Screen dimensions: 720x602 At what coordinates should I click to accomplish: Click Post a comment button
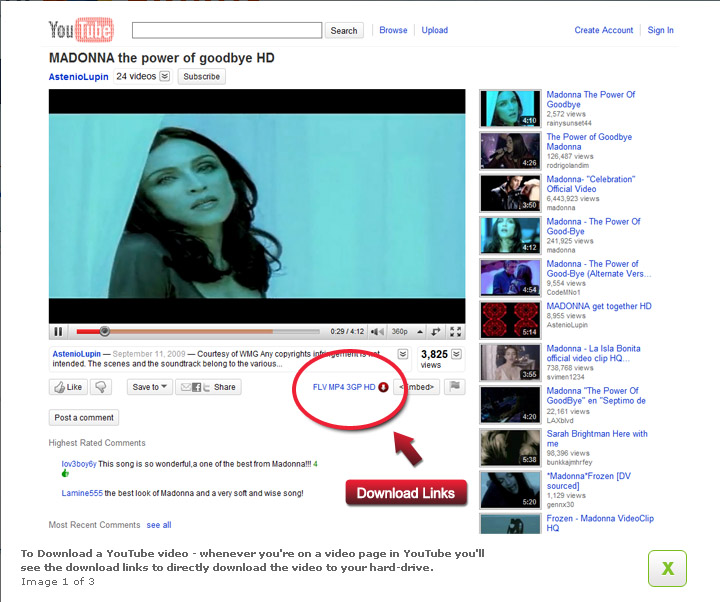(x=84, y=417)
